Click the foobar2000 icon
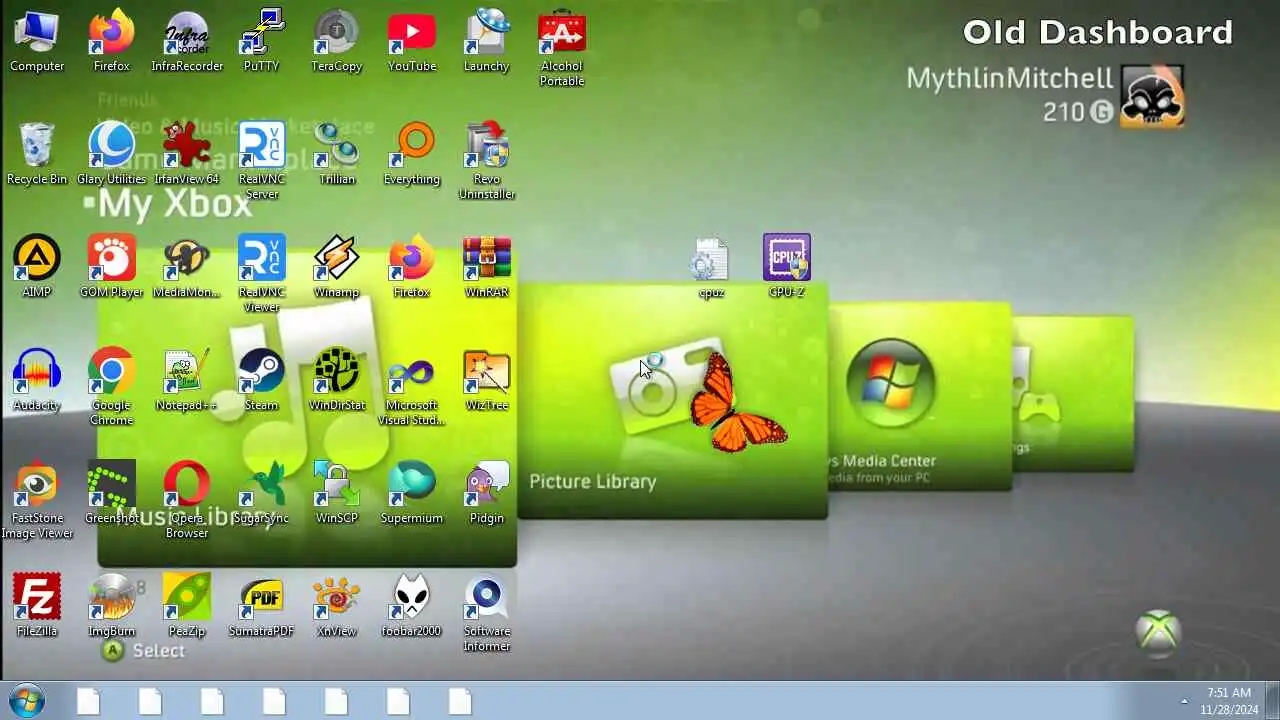This screenshot has height=720, width=1280. tap(412, 607)
